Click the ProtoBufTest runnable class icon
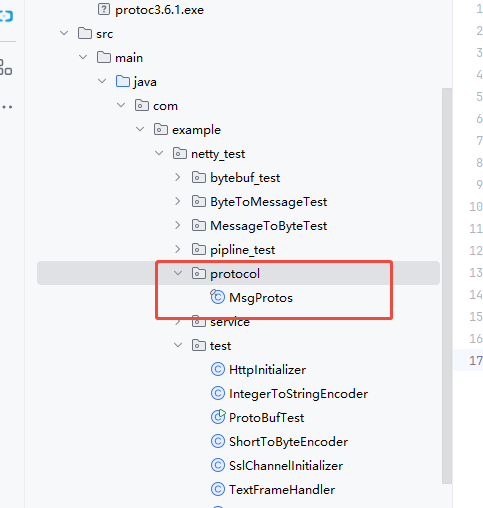Screen dimensions: 483x508 [x=218, y=417]
